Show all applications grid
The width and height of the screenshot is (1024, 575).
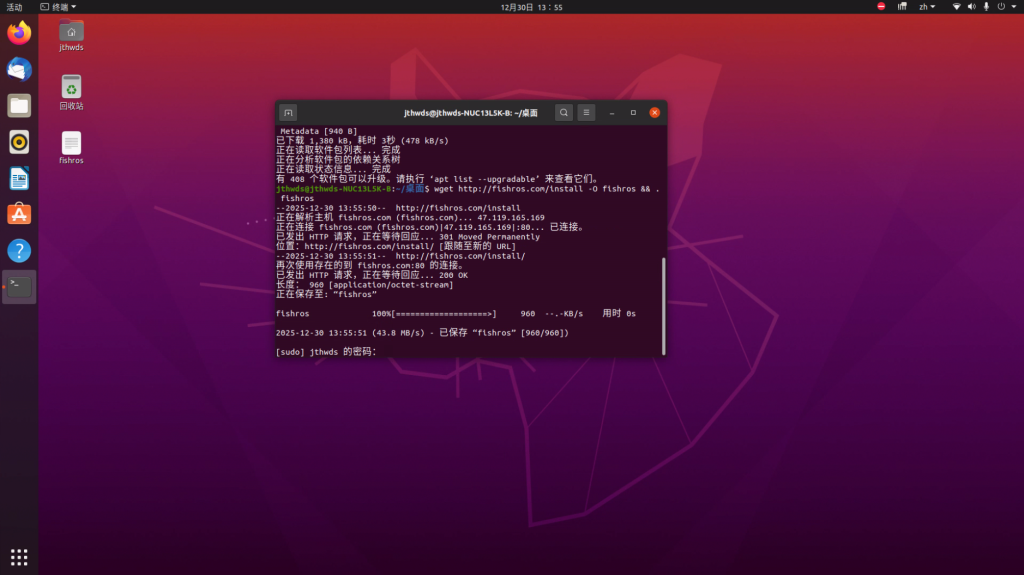(x=19, y=556)
